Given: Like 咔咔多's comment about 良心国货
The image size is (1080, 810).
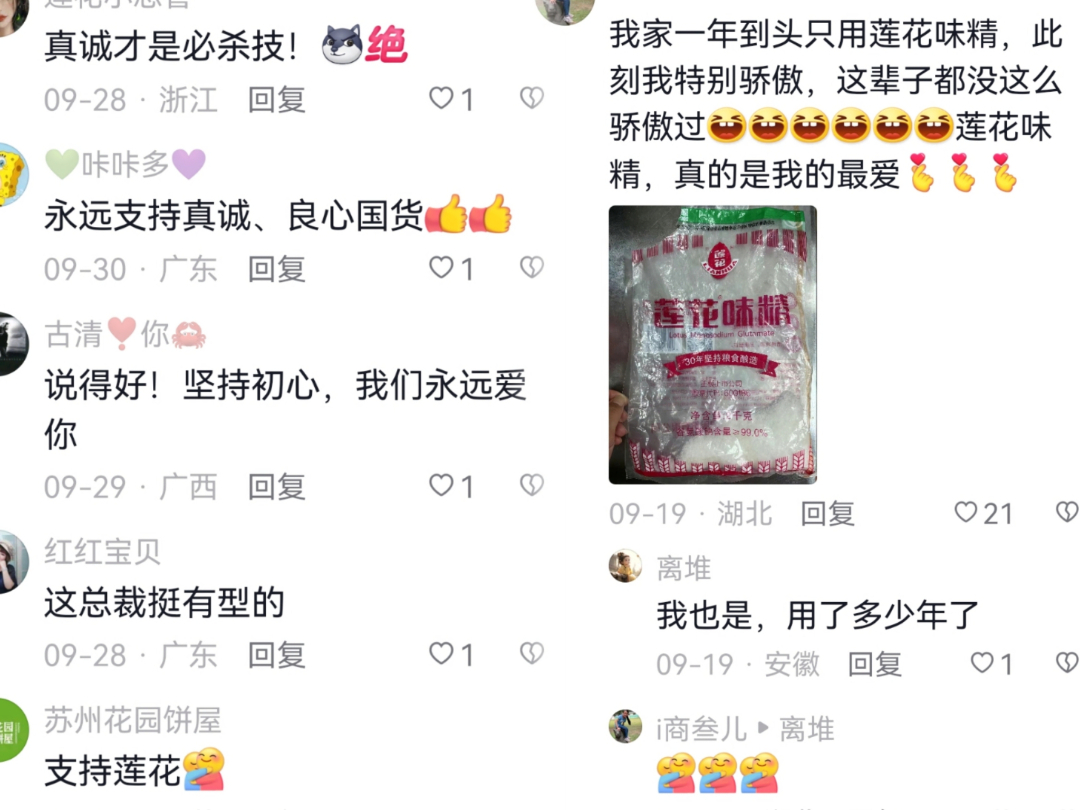Looking at the screenshot, I should click(451, 268).
